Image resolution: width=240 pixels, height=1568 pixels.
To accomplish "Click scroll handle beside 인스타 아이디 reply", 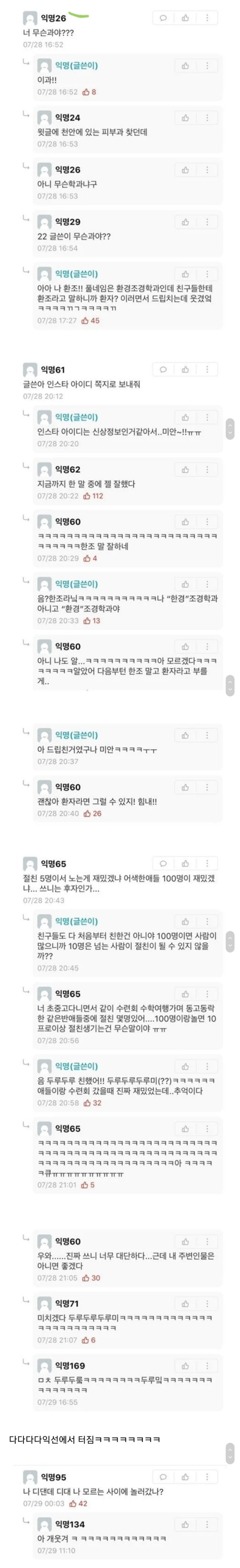I will (230, 429).
